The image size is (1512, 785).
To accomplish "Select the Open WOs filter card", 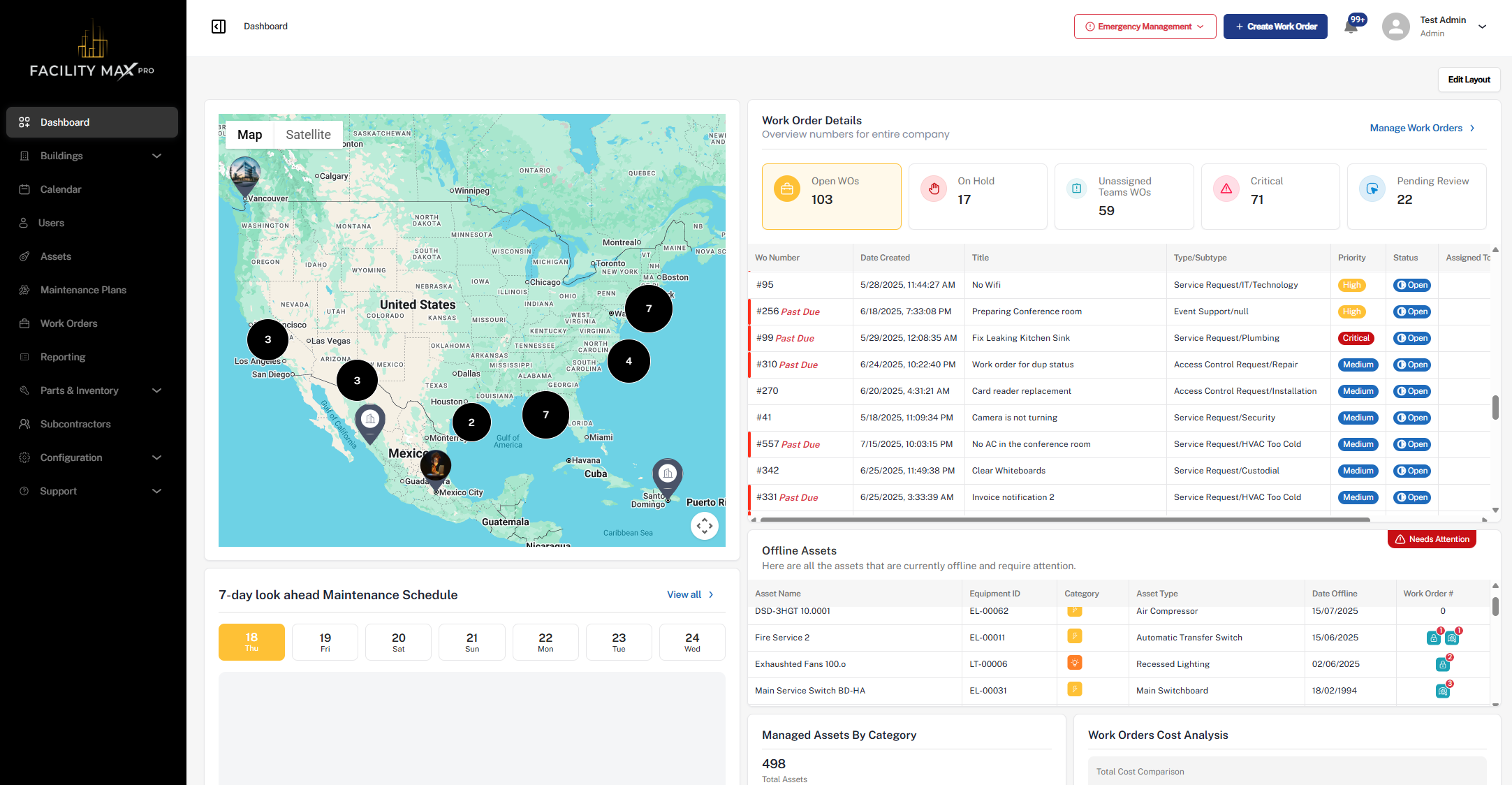I will 831,196.
